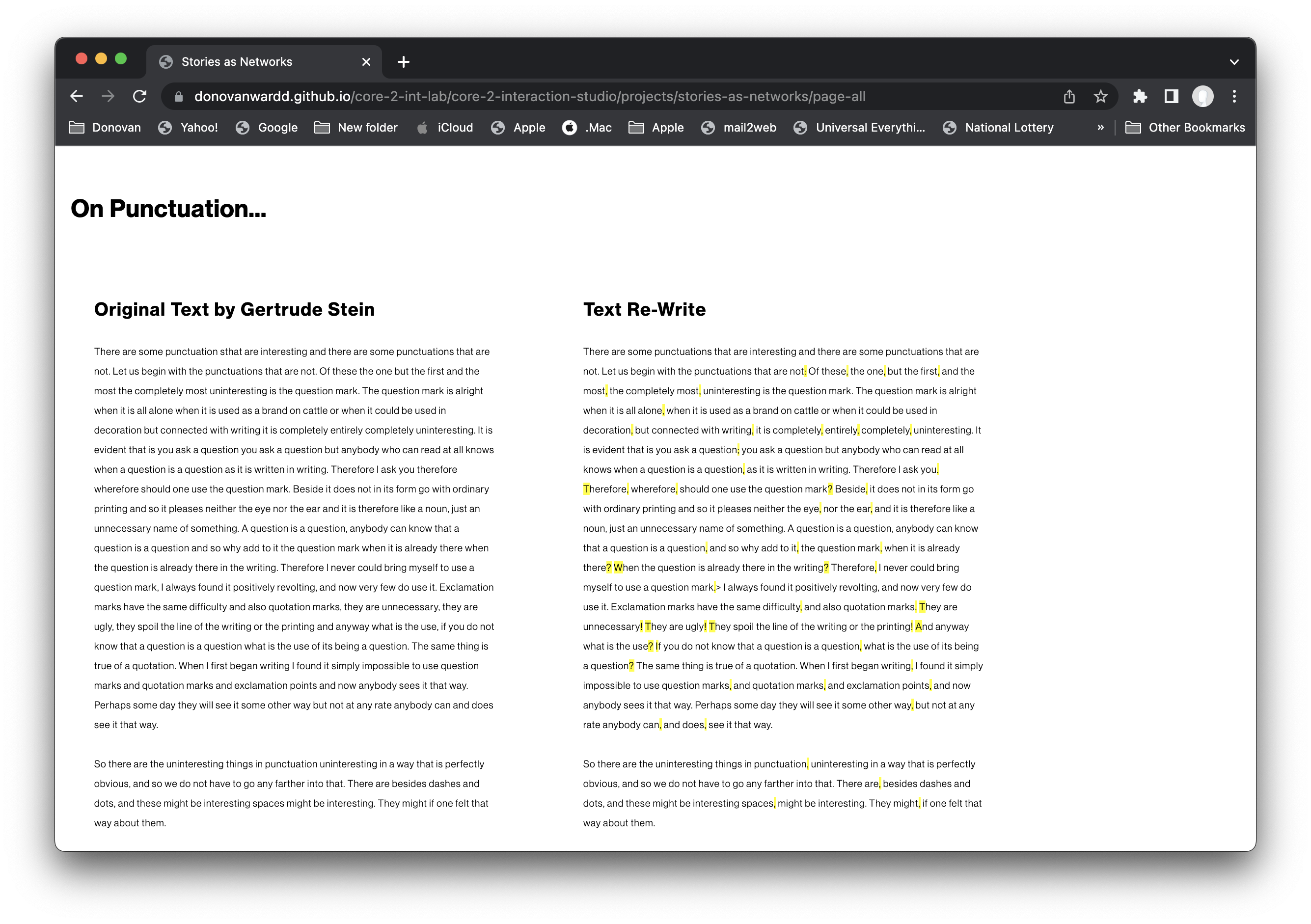Open a new tab with plus
Image resolution: width=1311 pixels, height=924 pixels.
404,62
